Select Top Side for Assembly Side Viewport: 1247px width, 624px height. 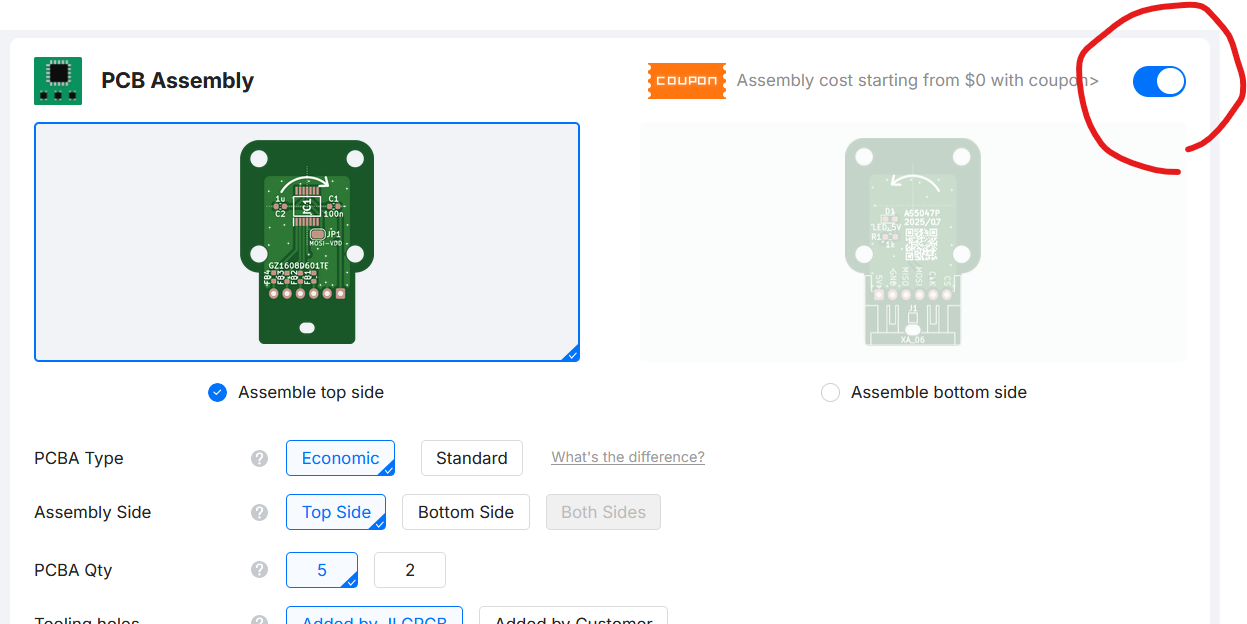point(336,512)
